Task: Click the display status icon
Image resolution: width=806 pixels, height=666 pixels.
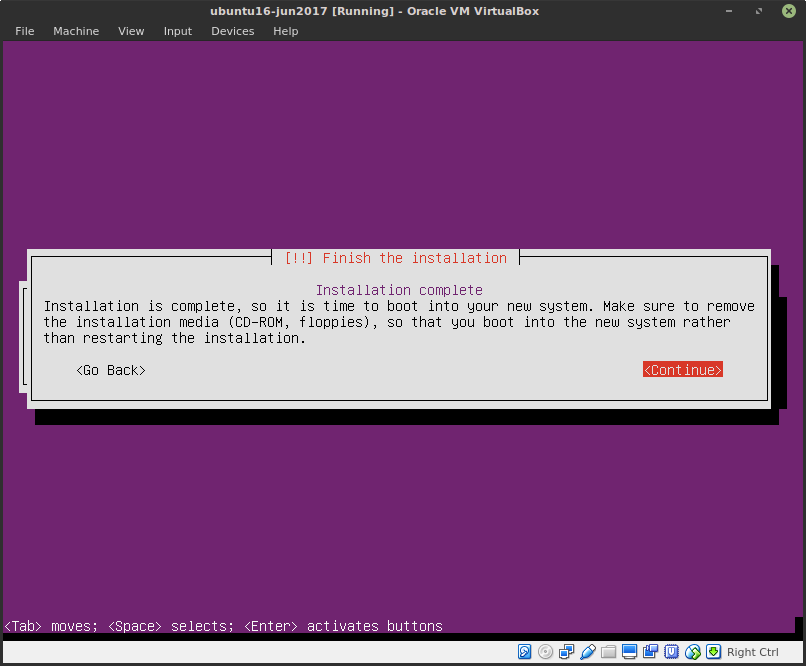Action: coord(628,652)
